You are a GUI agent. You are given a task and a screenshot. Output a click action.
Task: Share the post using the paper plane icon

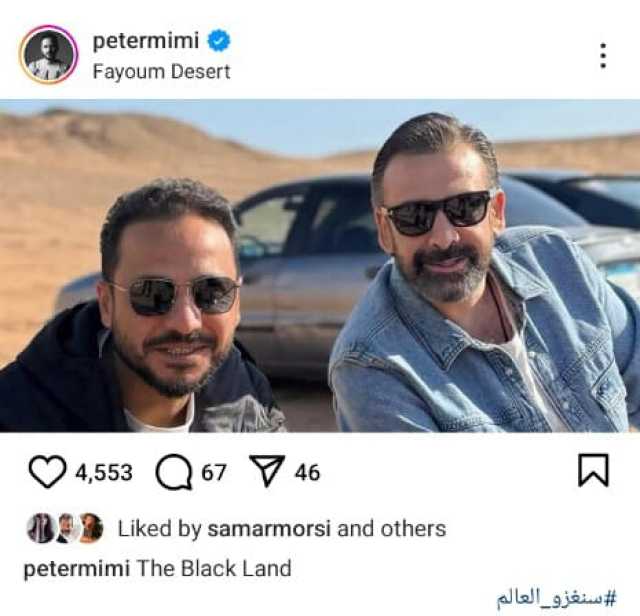[267, 471]
